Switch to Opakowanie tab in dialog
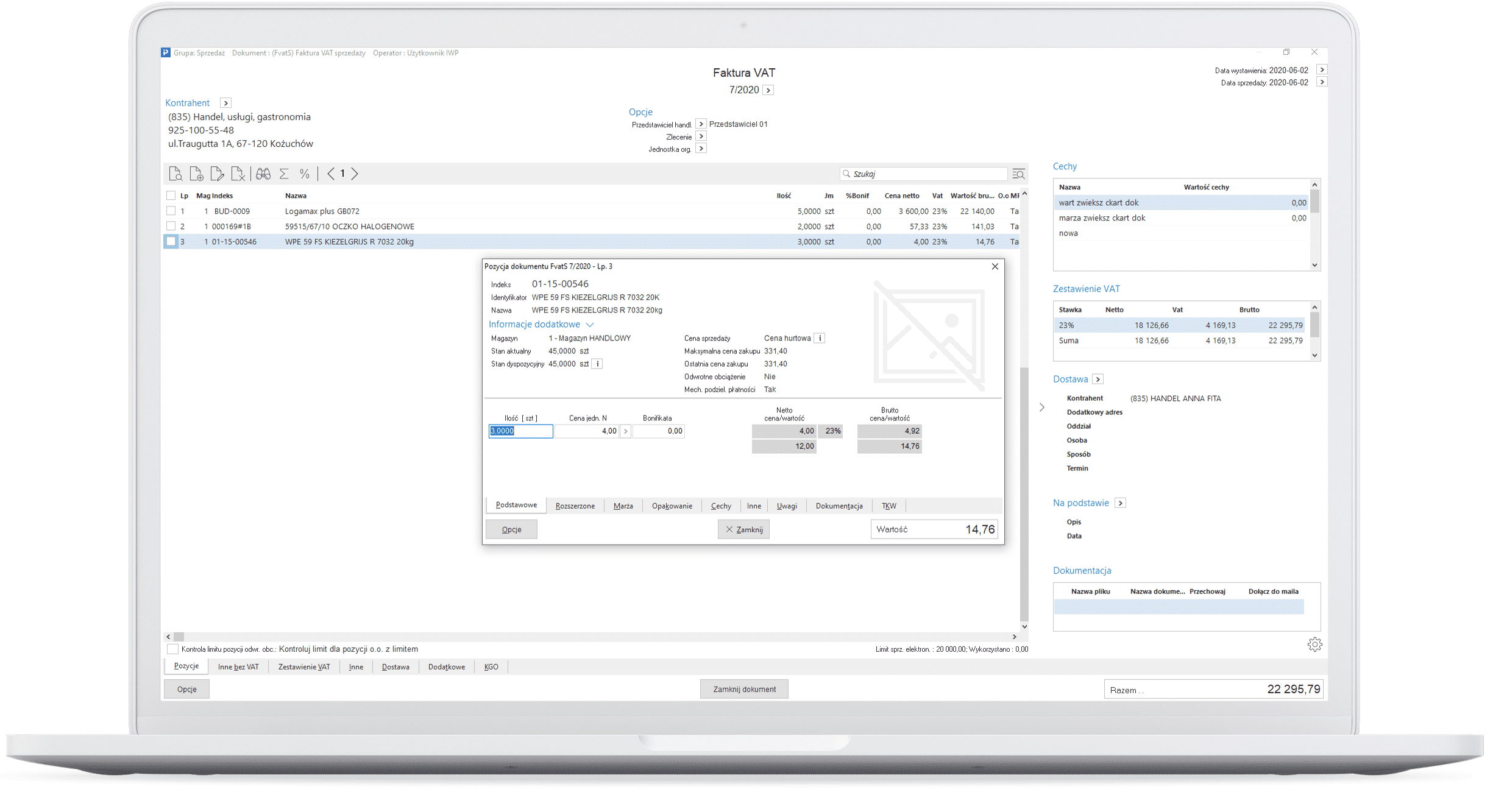The image size is (1493, 812). point(672,506)
